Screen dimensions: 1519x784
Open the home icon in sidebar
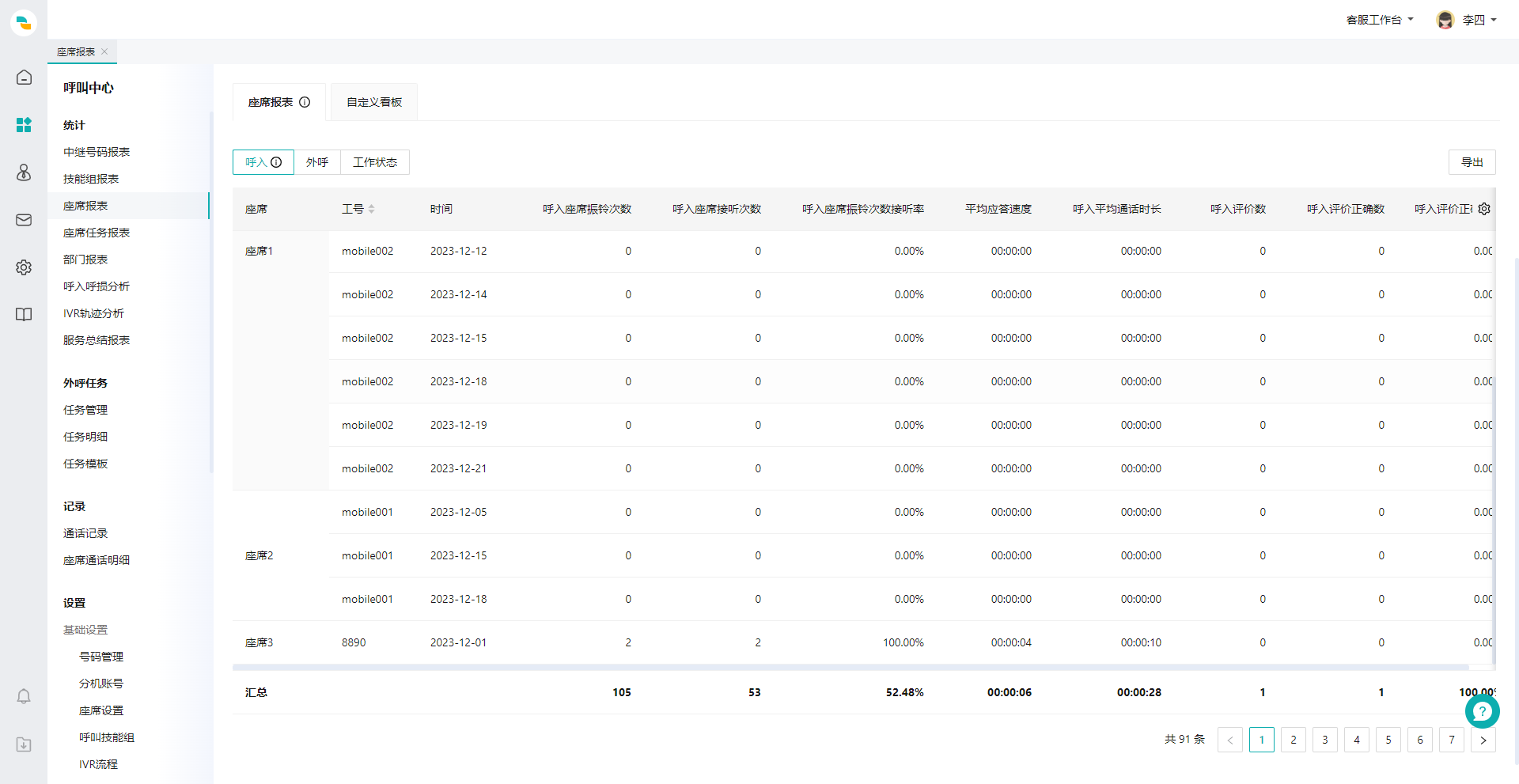(24, 78)
